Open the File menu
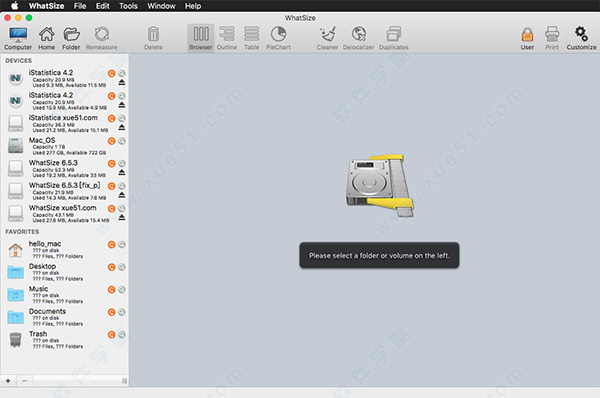Screen dimensions: 600x398 (80, 6)
